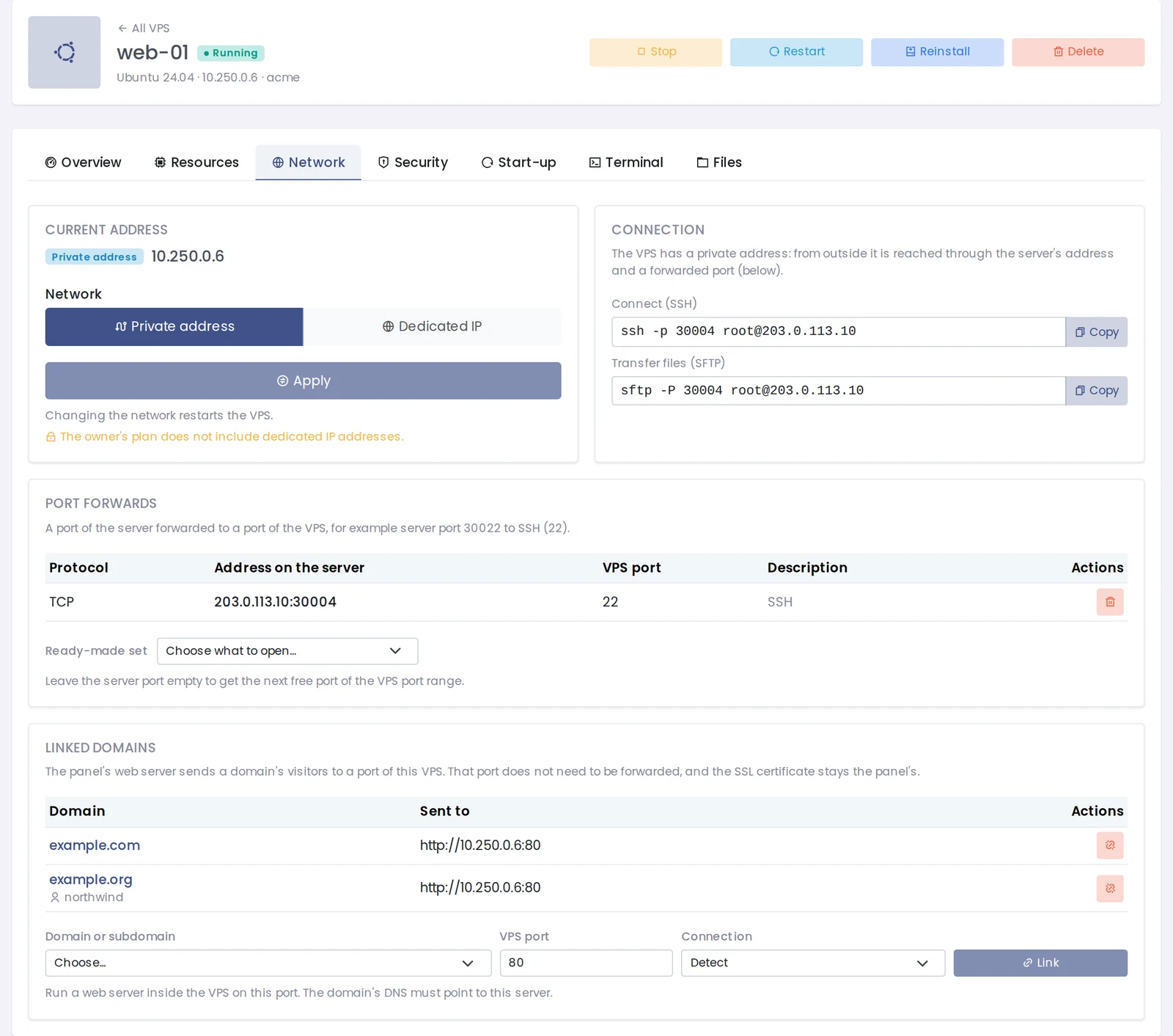The image size is (1173, 1036).
Task: Click the VPS port input field
Action: 586,963
